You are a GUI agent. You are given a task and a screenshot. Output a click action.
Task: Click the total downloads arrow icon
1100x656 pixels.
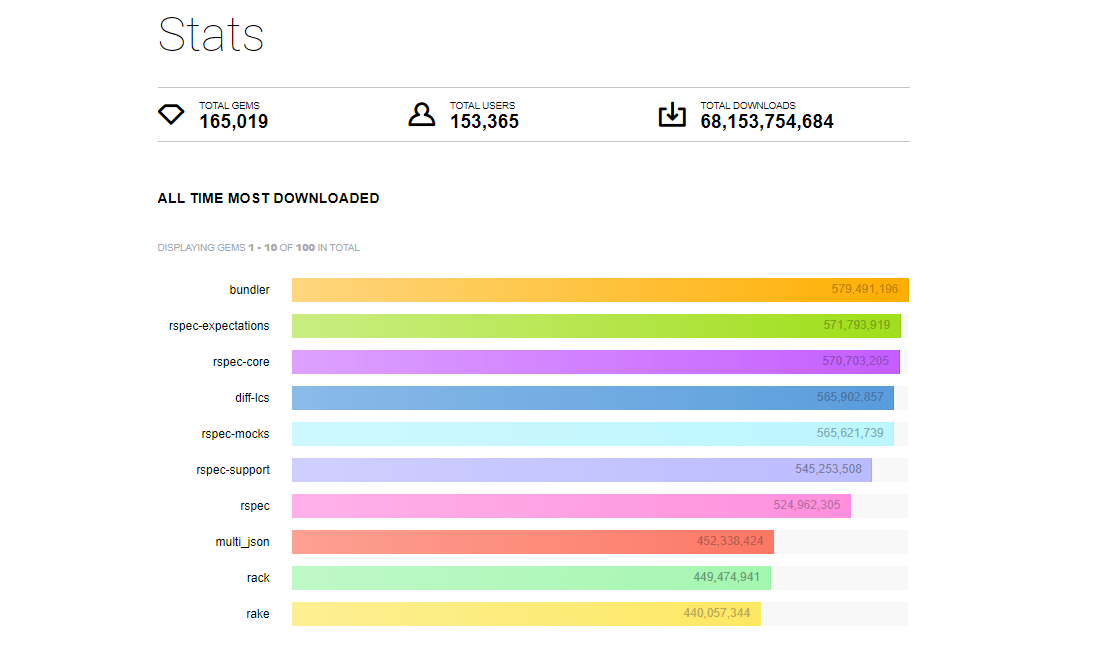click(x=672, y=114)
